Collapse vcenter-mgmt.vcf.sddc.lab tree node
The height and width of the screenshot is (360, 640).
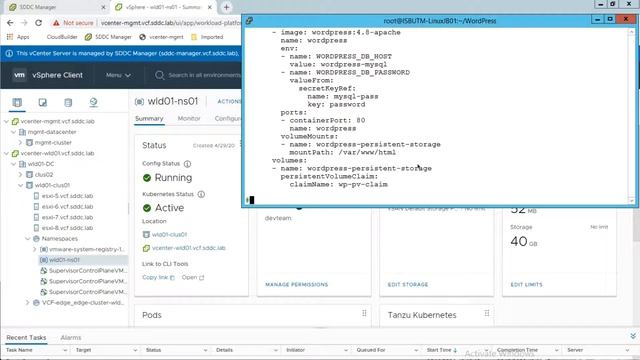[7, 122]
